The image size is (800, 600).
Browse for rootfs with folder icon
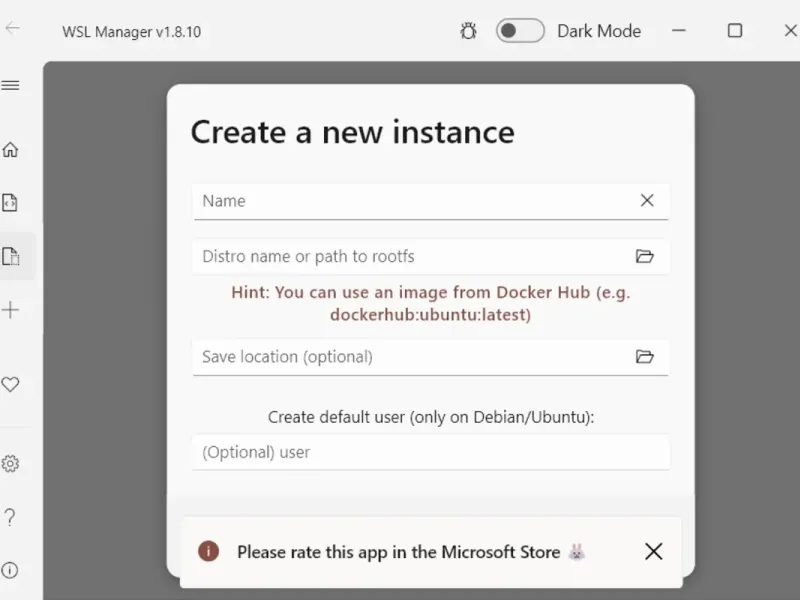click(645, 256)
